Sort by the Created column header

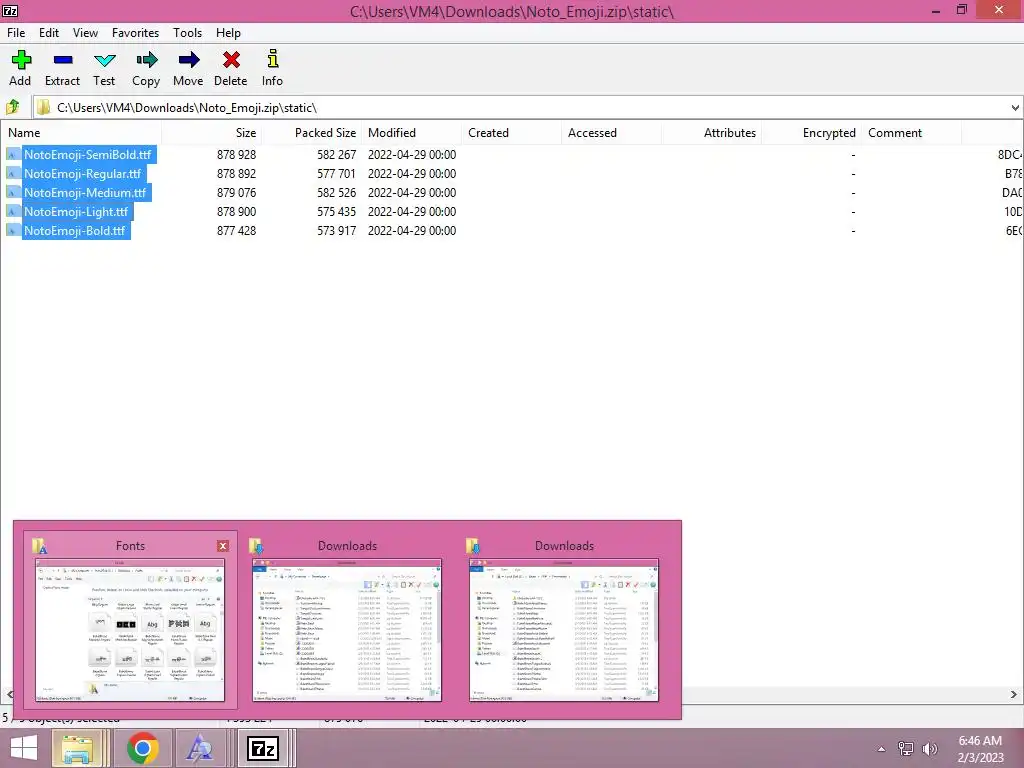(x=511, y=133)
